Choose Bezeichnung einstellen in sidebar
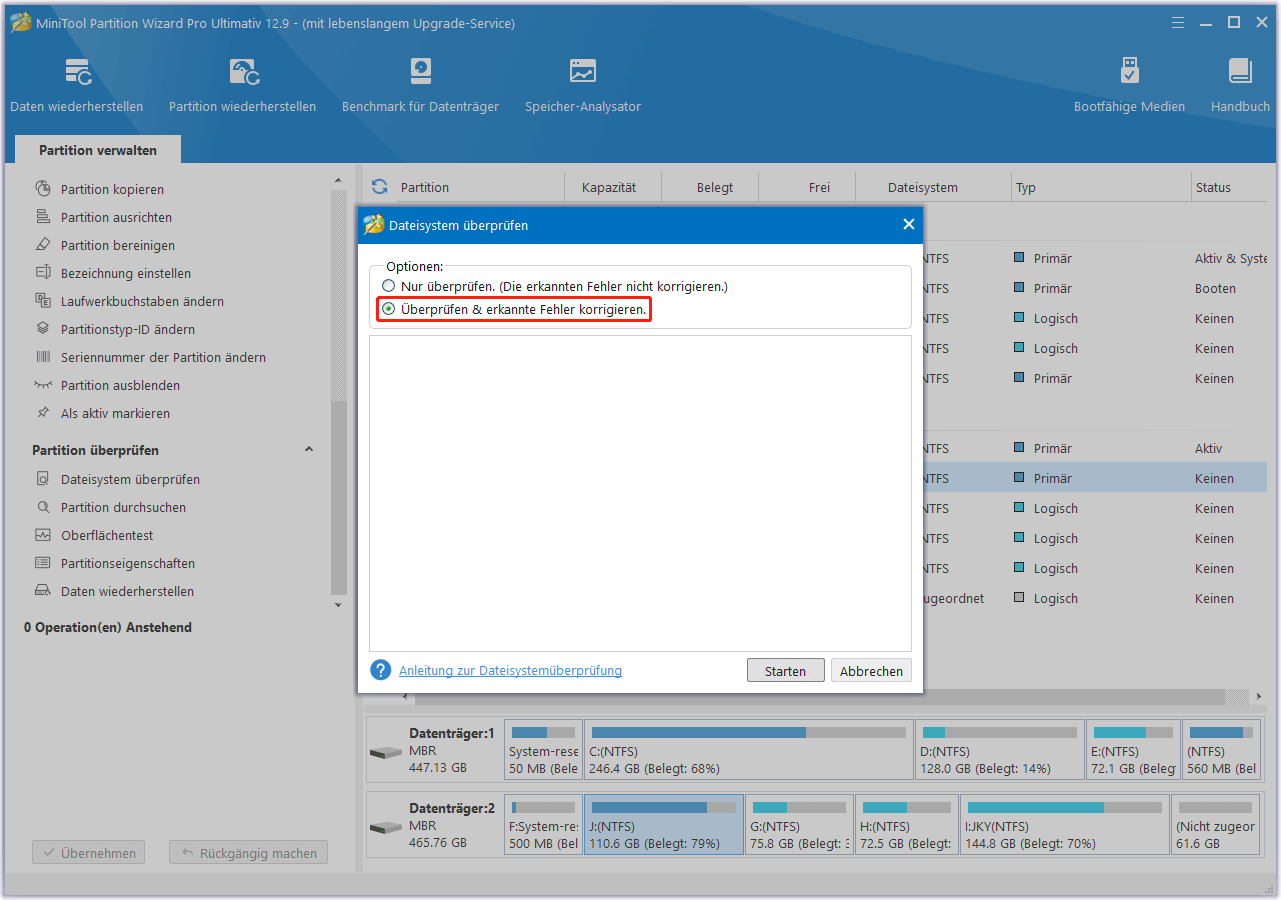1281x900 pixels. 126,273
